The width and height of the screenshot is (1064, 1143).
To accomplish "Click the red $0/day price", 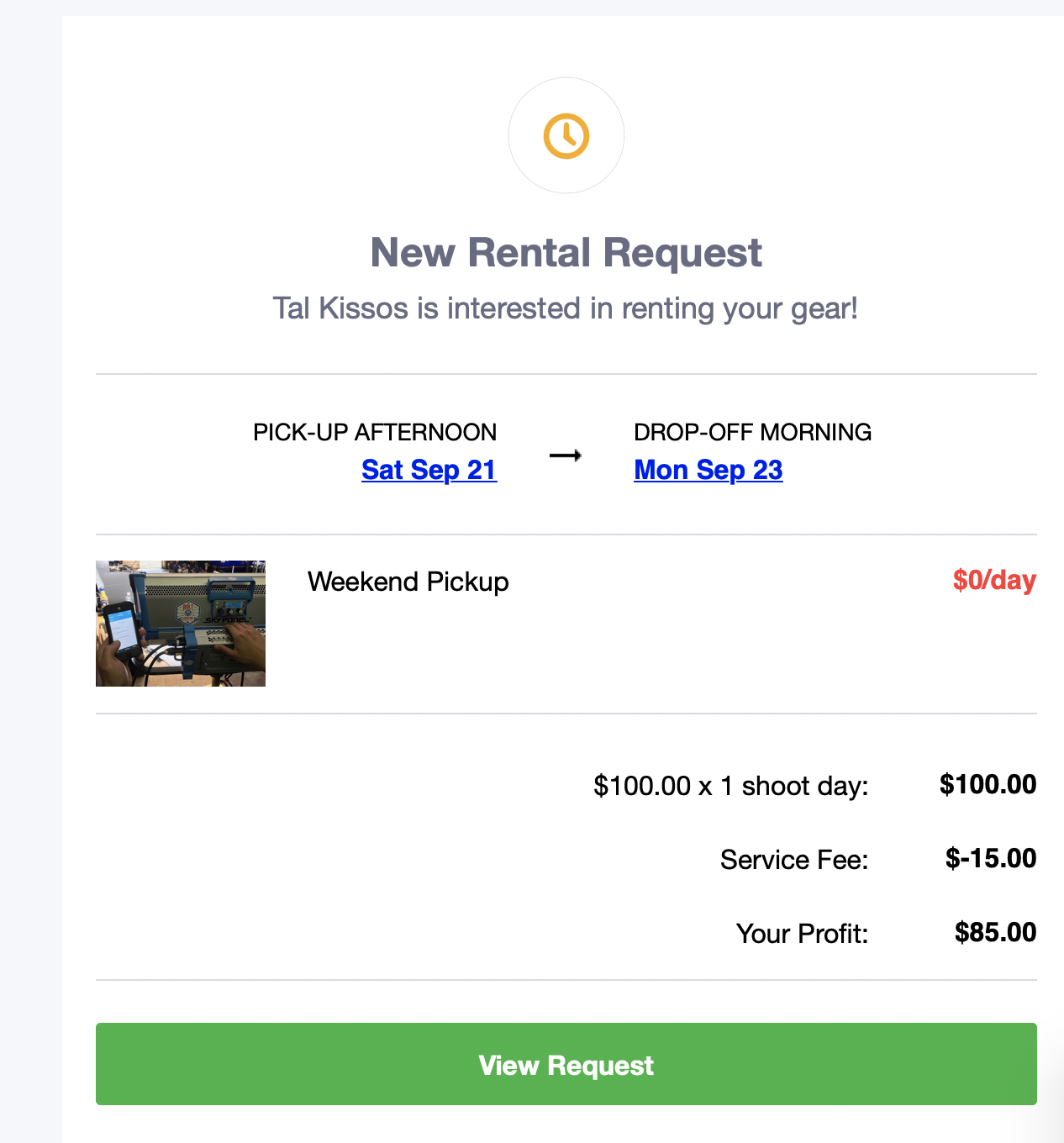I will pos(993,580).
